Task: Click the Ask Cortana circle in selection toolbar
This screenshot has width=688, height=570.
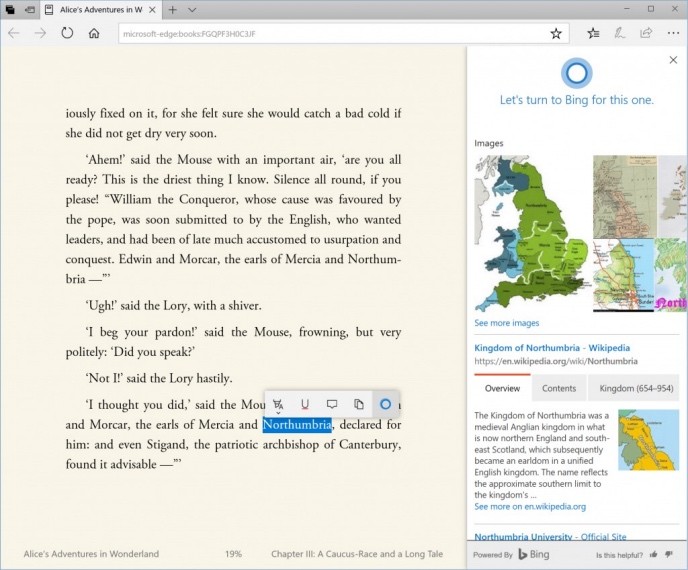Action: (385, 404)
